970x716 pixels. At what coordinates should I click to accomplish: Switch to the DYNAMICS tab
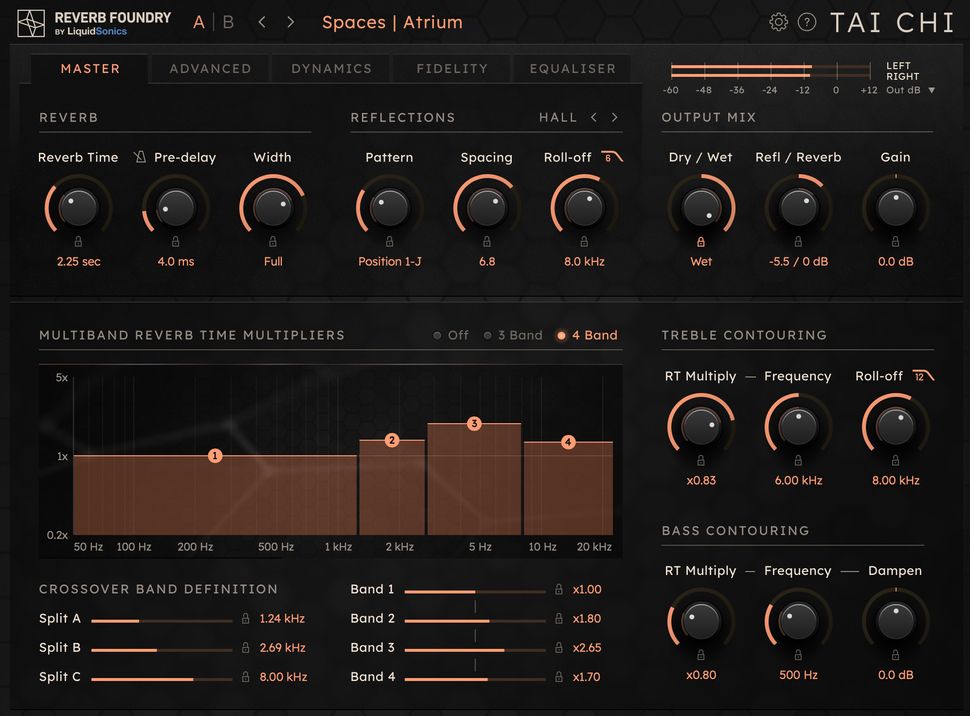pos(331,69)
